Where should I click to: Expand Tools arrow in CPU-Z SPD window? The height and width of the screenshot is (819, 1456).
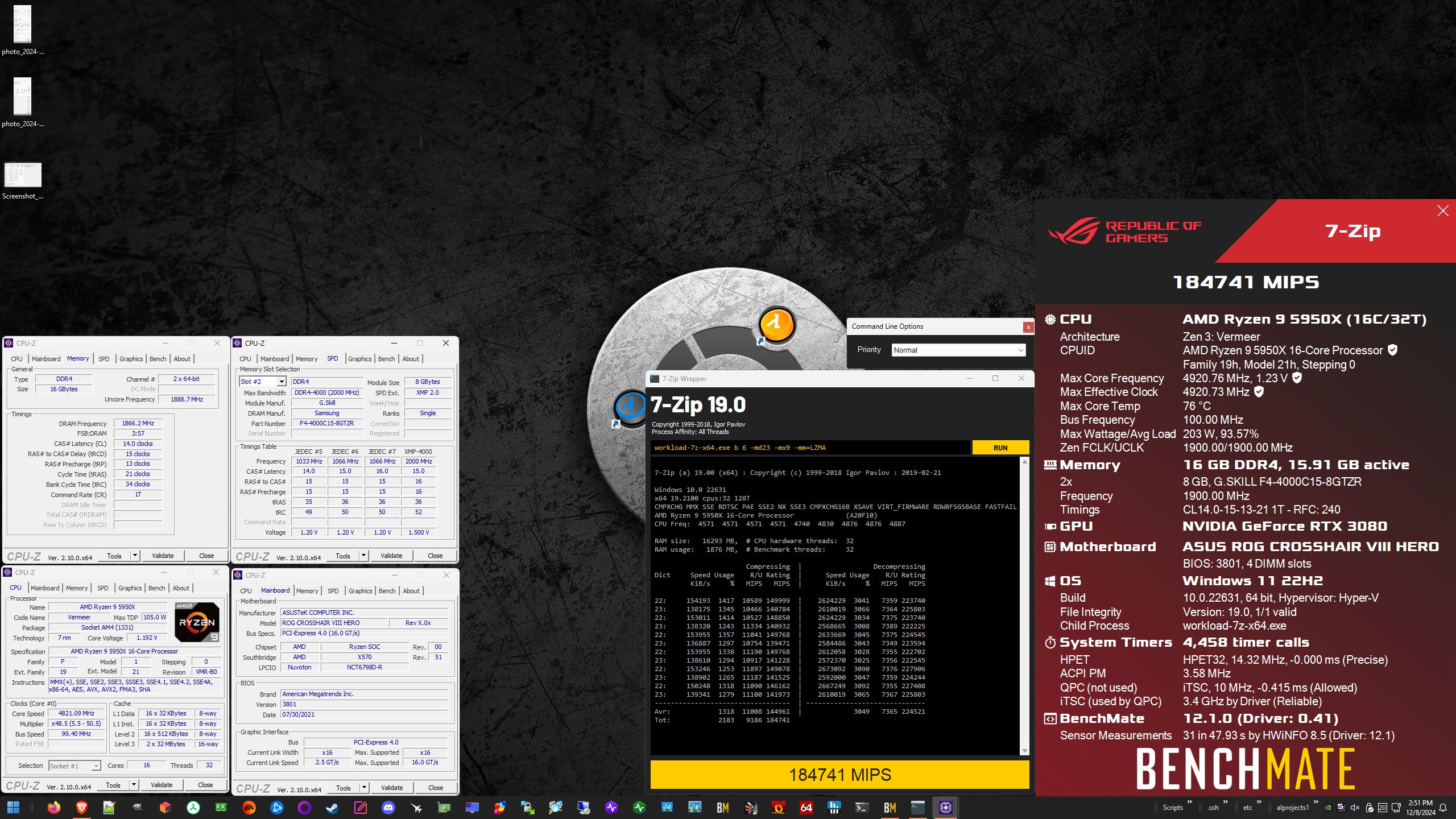tap(363, 556)
